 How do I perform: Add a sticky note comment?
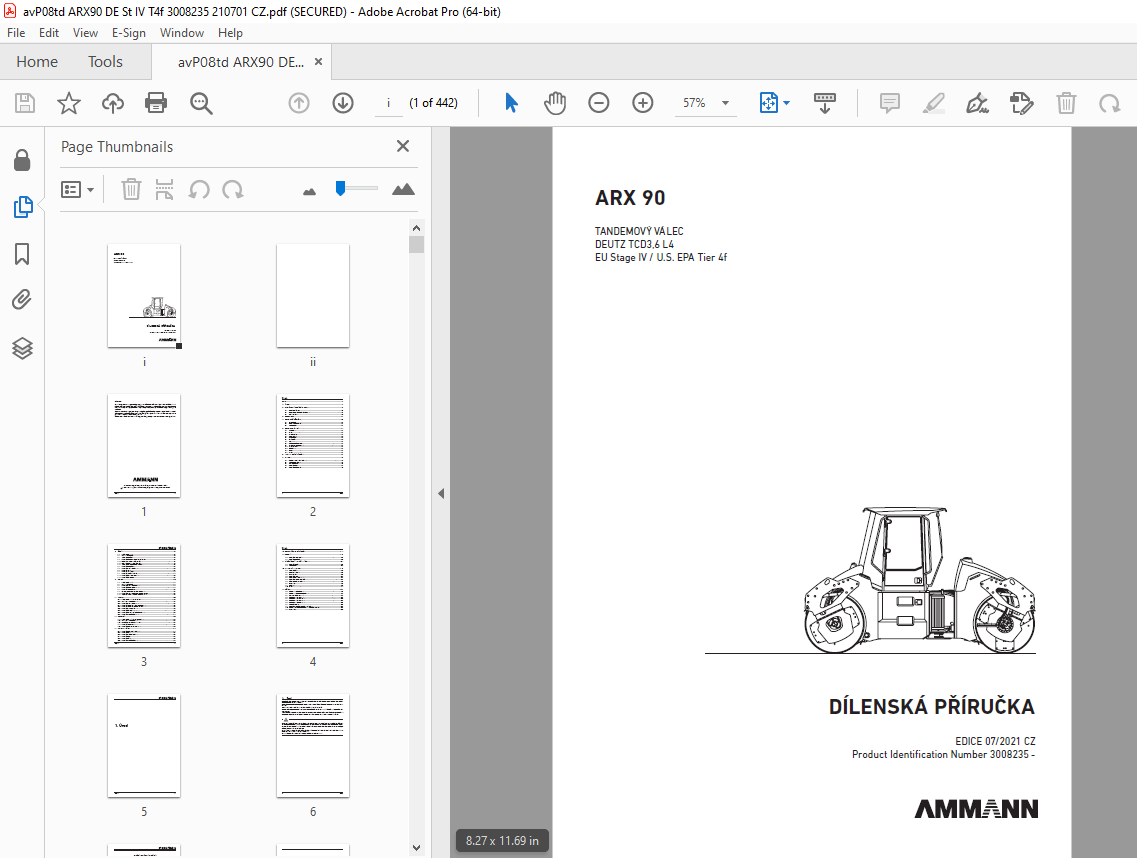click(x=890, y=103)
